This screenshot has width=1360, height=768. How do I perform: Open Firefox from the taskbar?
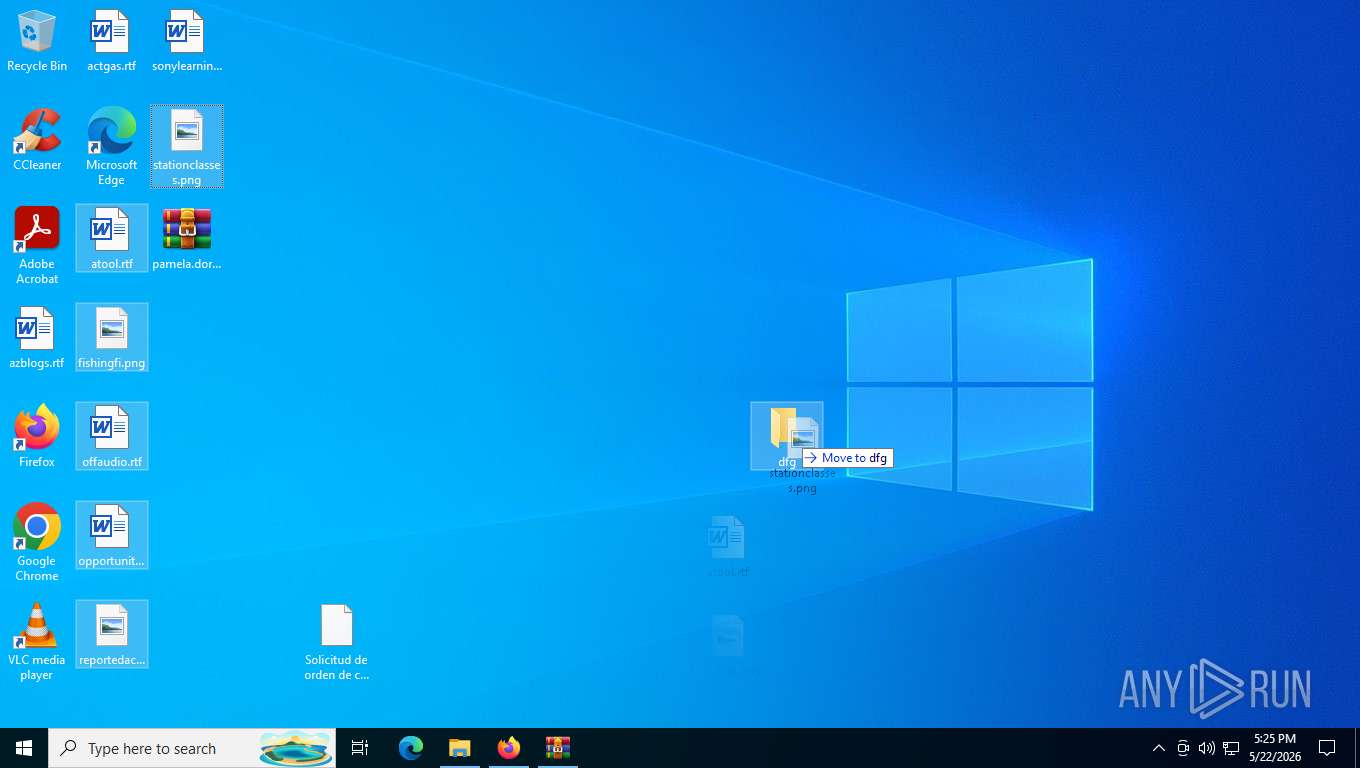[509, 748]
